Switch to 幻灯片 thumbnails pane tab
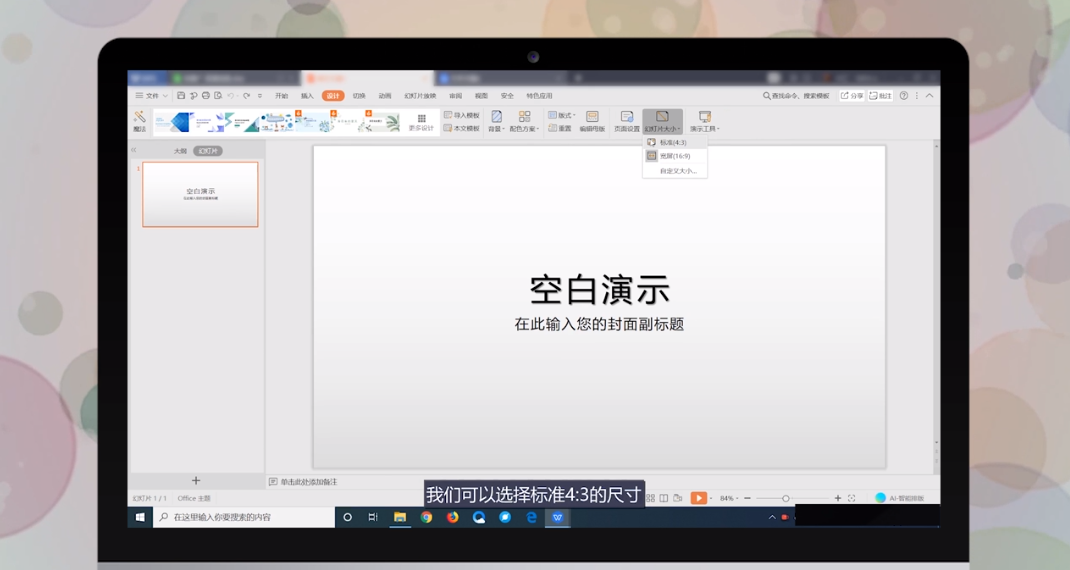This screenshot has width=1070, height=570. click(208, 151)
